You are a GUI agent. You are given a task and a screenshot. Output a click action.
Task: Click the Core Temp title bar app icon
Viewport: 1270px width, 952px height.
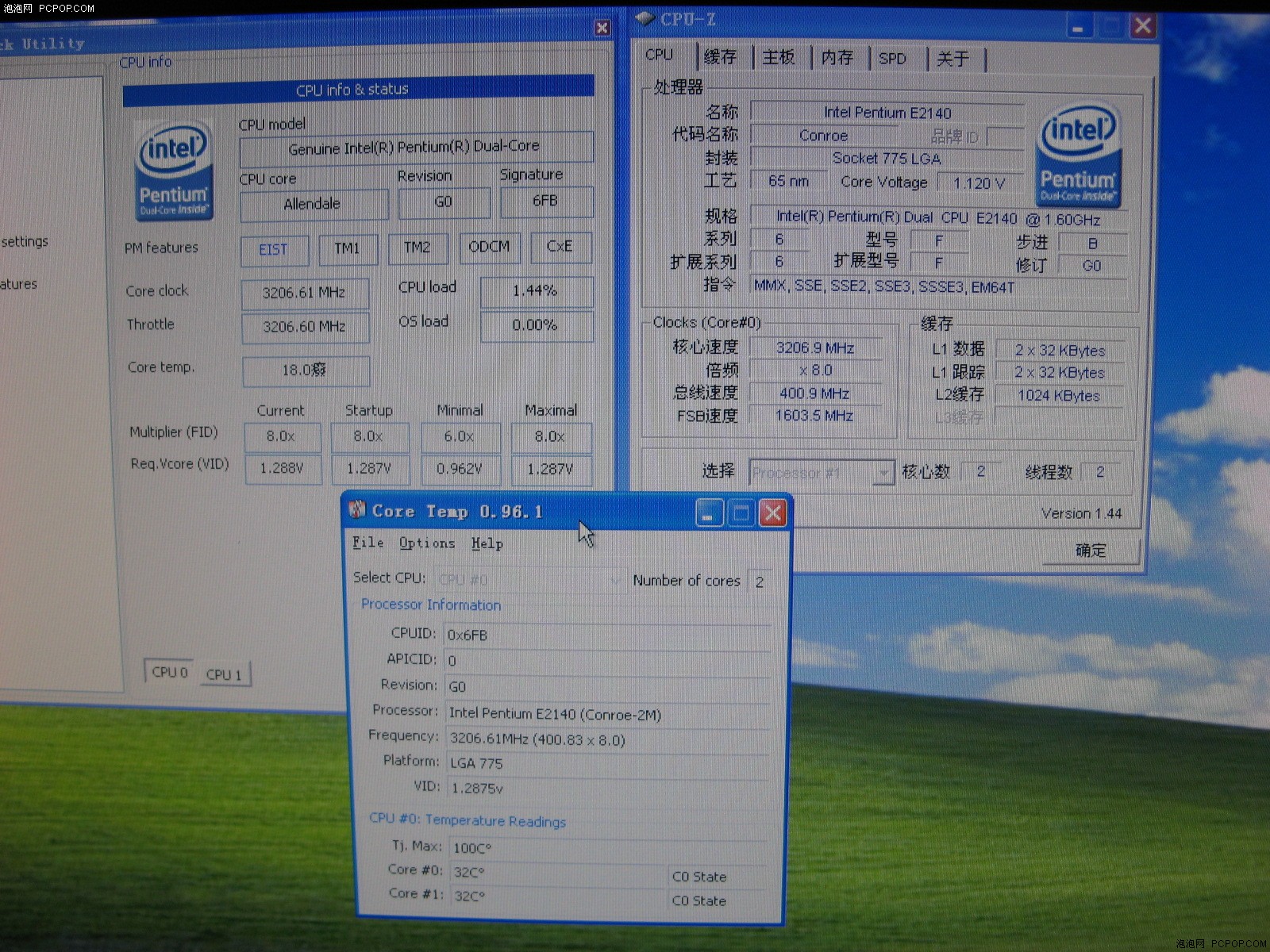click(x=358, y=510)
